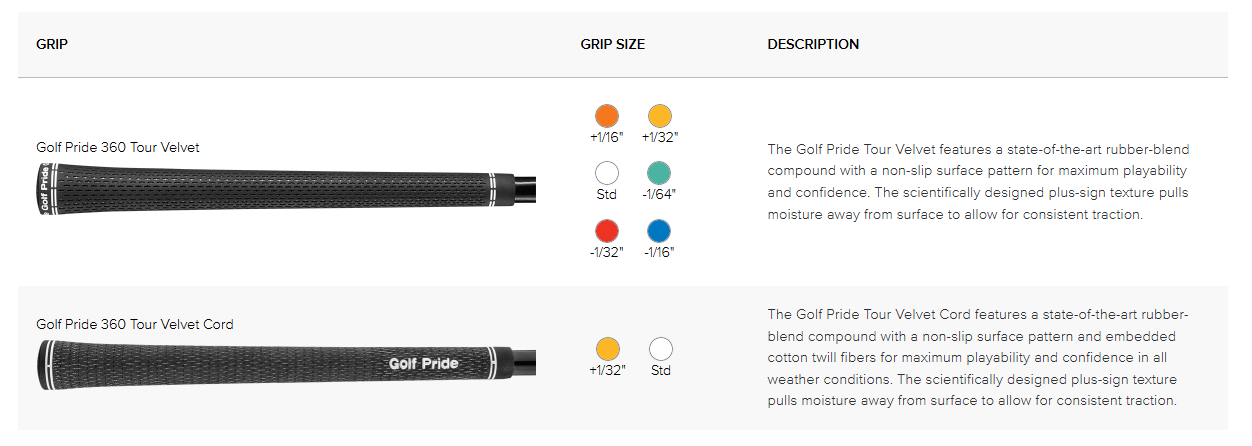Viewport: 1252px width, 446px height.
Task: Click the Golf Pride logo on the Cord grip
Action: 424,363
